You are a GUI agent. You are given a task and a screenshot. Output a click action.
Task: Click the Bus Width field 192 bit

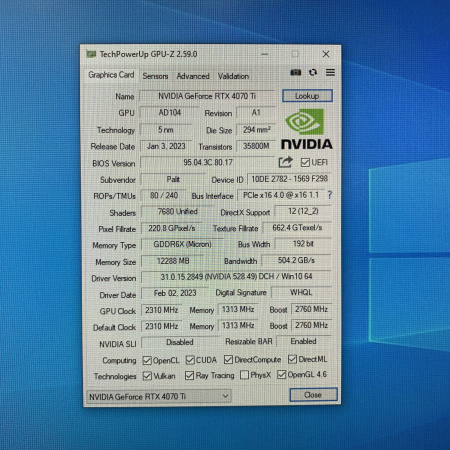[303, 244]
